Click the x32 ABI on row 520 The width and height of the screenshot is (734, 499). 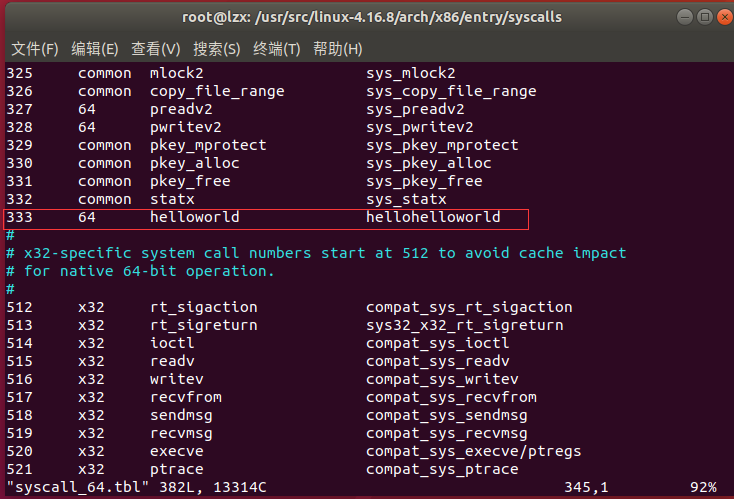pos(91,452)
